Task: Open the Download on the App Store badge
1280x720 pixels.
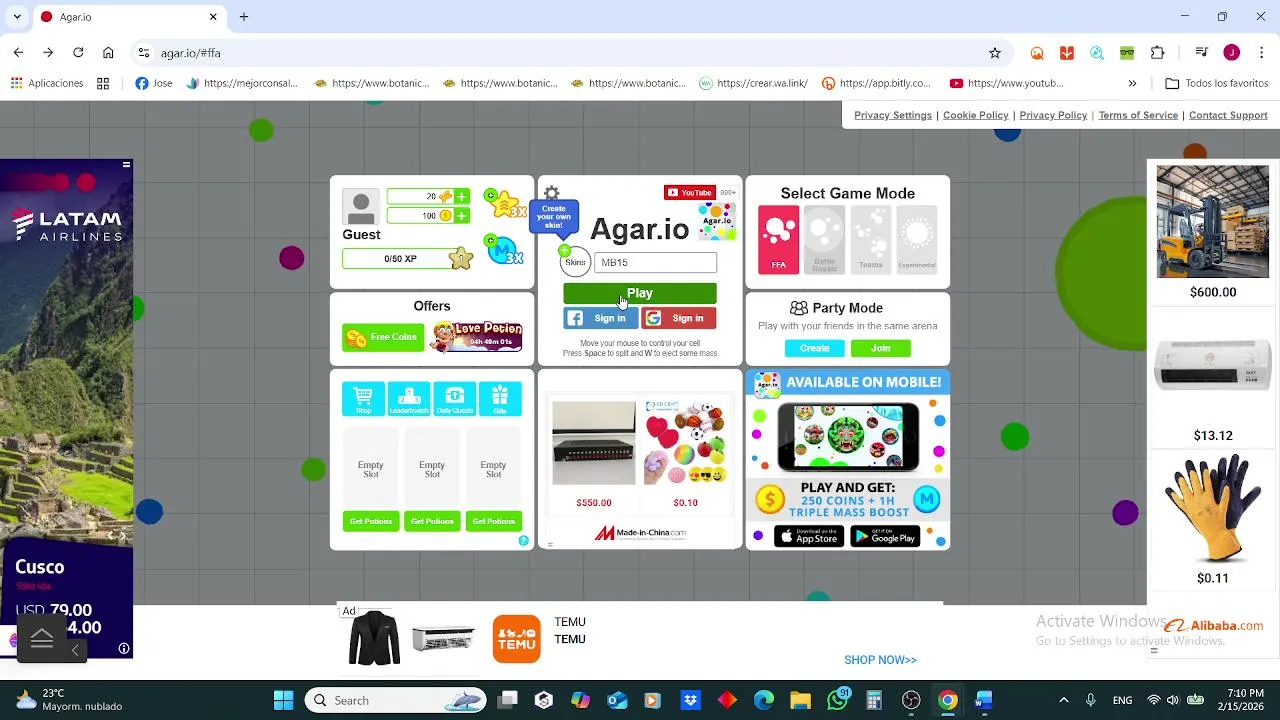Action: click(x=809, y=537)
